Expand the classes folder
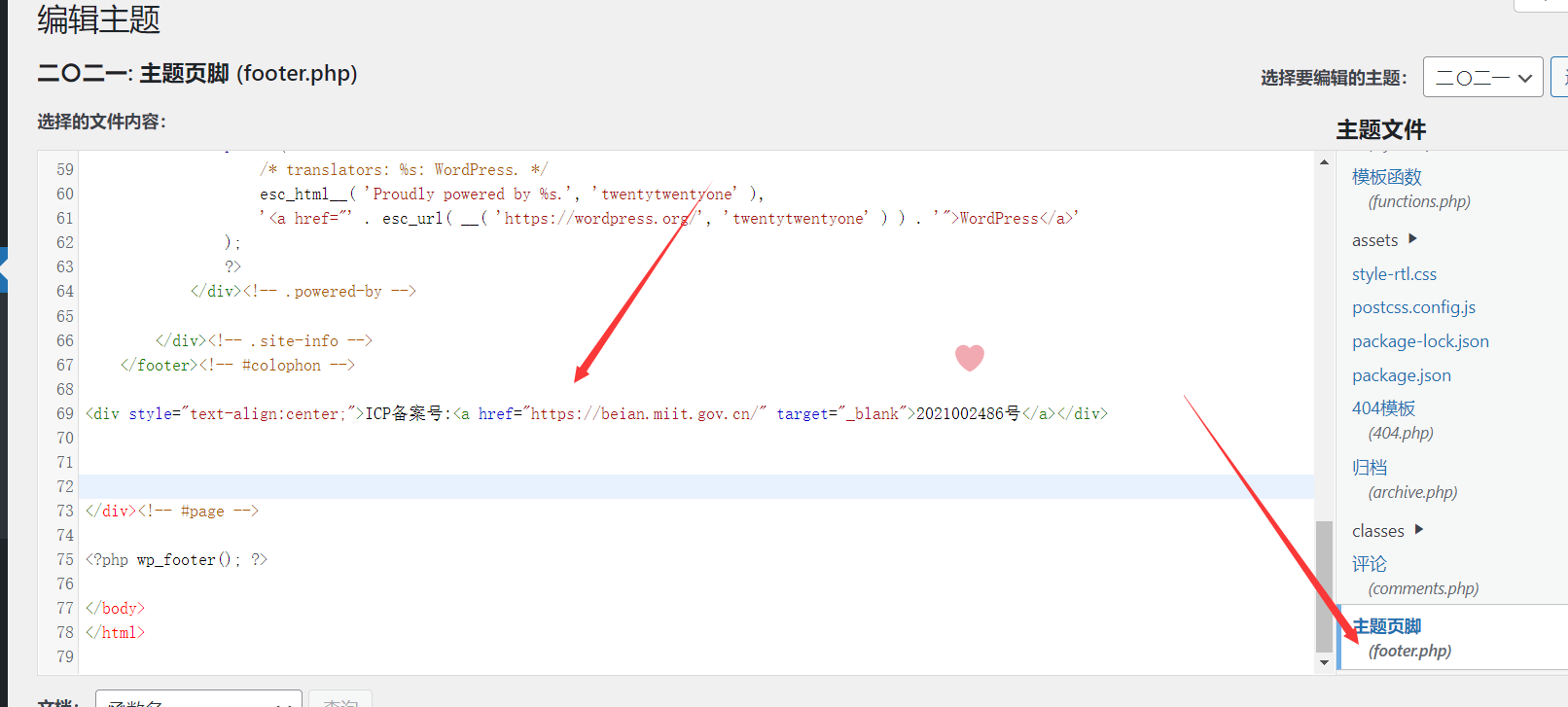1568x707 pixels. pyautogui.click(x=1388, y=531)
